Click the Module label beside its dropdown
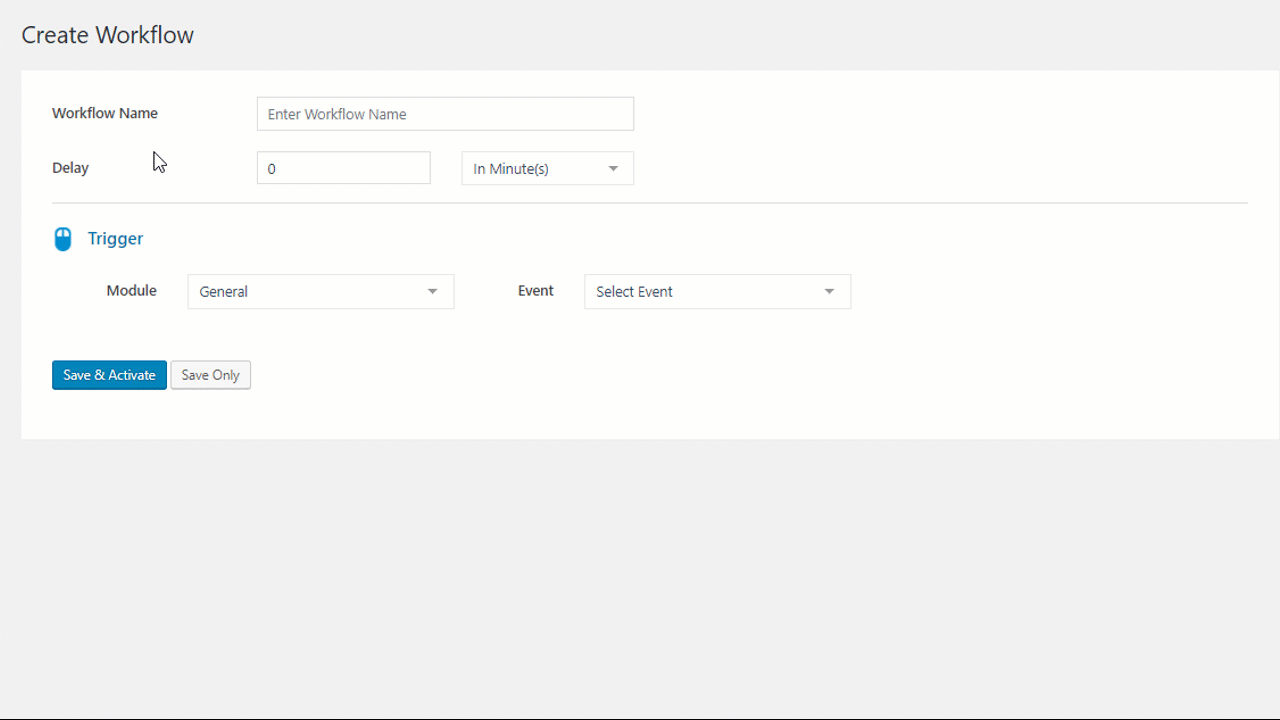The width and height of the screenshot is (1280, 720). [131, 290]
